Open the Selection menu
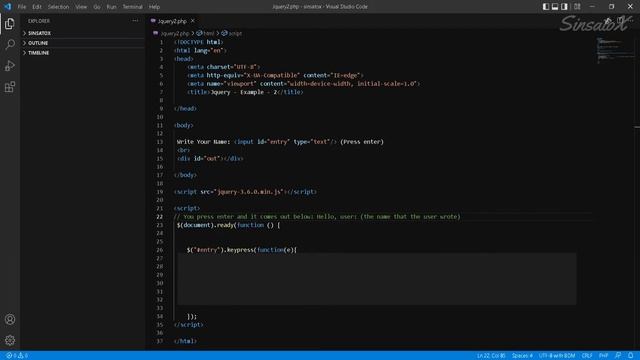The width and height of the screenshot is (640, 360). 58,7
